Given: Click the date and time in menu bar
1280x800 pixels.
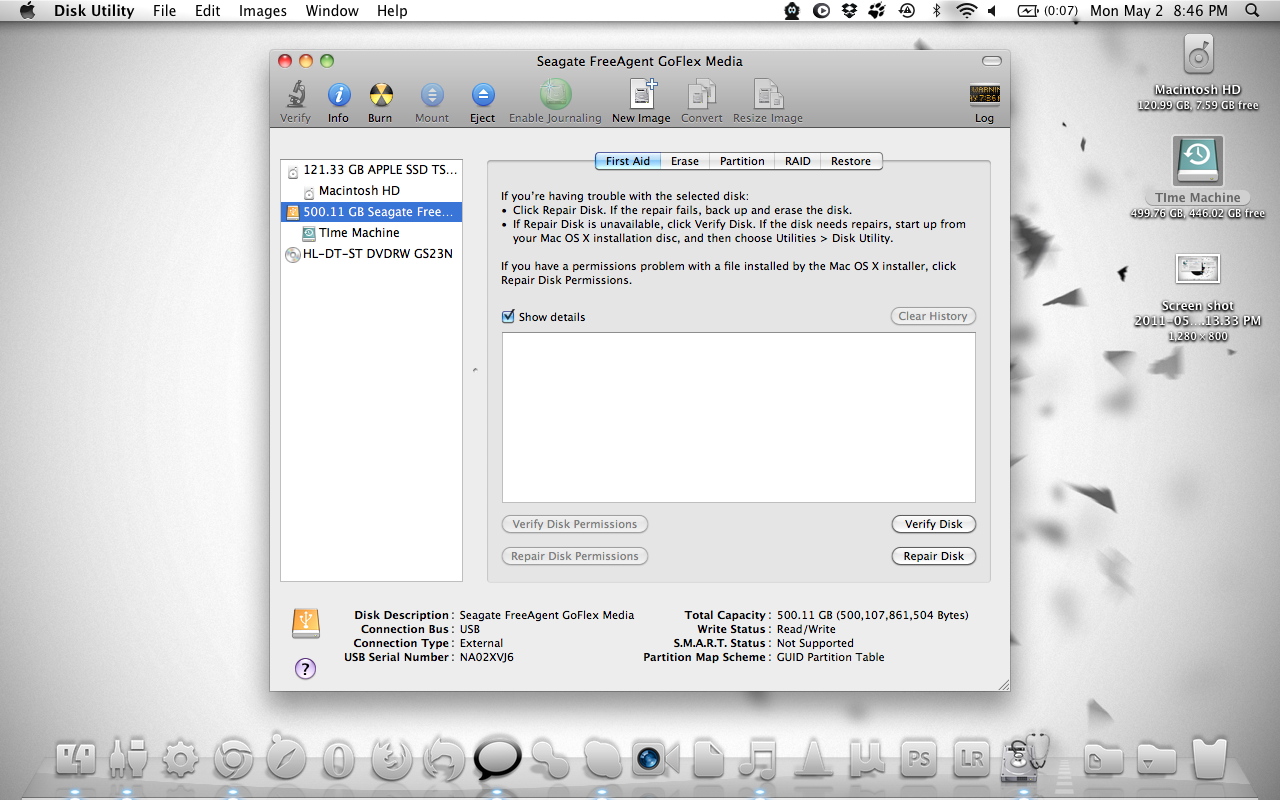Looking at the screenshot, I should coord(1159,11).
